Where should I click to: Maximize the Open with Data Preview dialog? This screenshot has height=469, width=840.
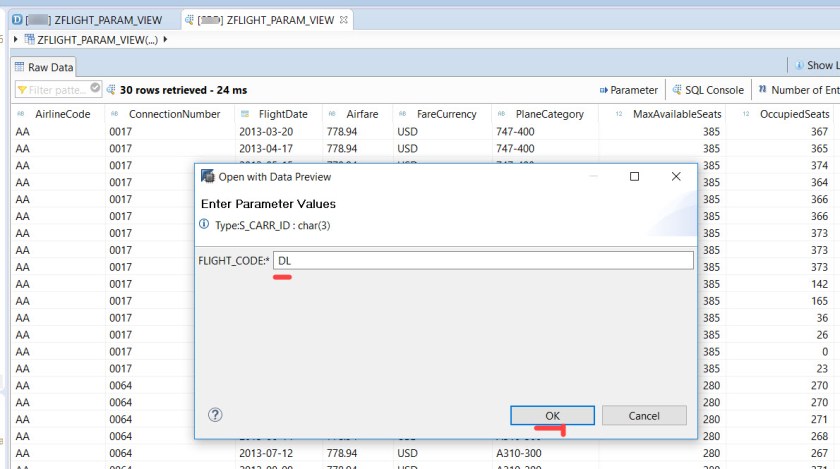pos(634,176)
